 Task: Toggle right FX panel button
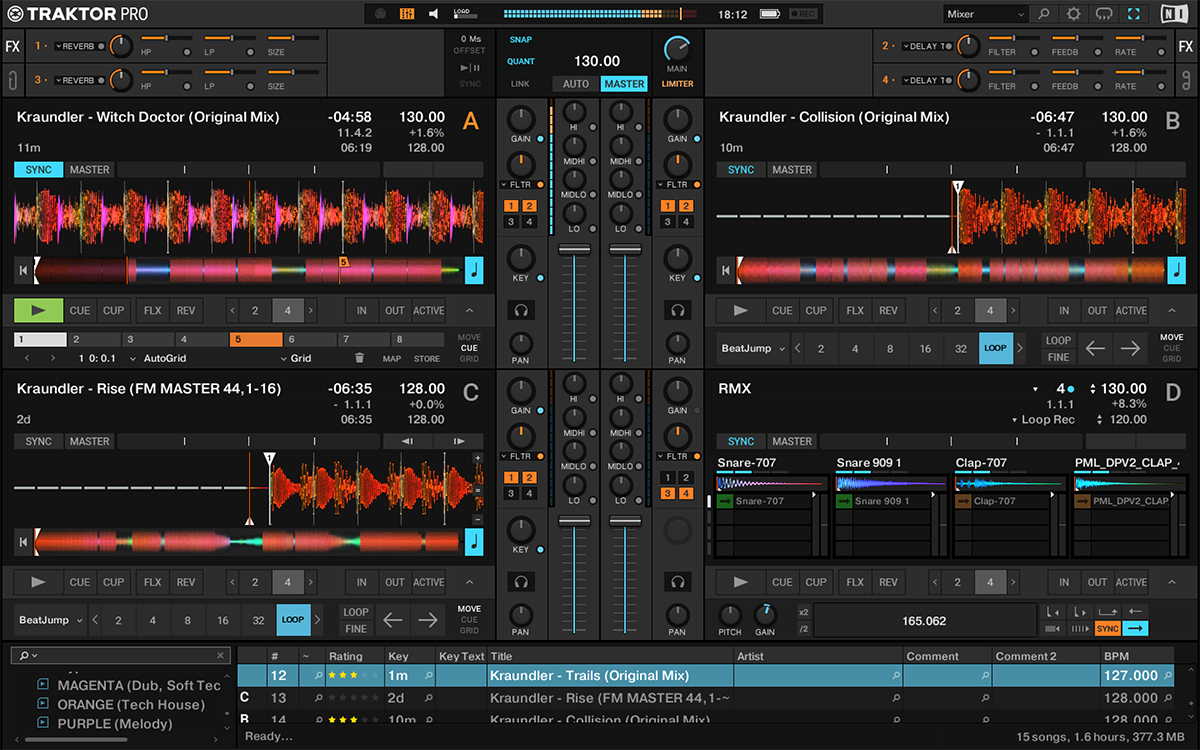coord(1187,47)
